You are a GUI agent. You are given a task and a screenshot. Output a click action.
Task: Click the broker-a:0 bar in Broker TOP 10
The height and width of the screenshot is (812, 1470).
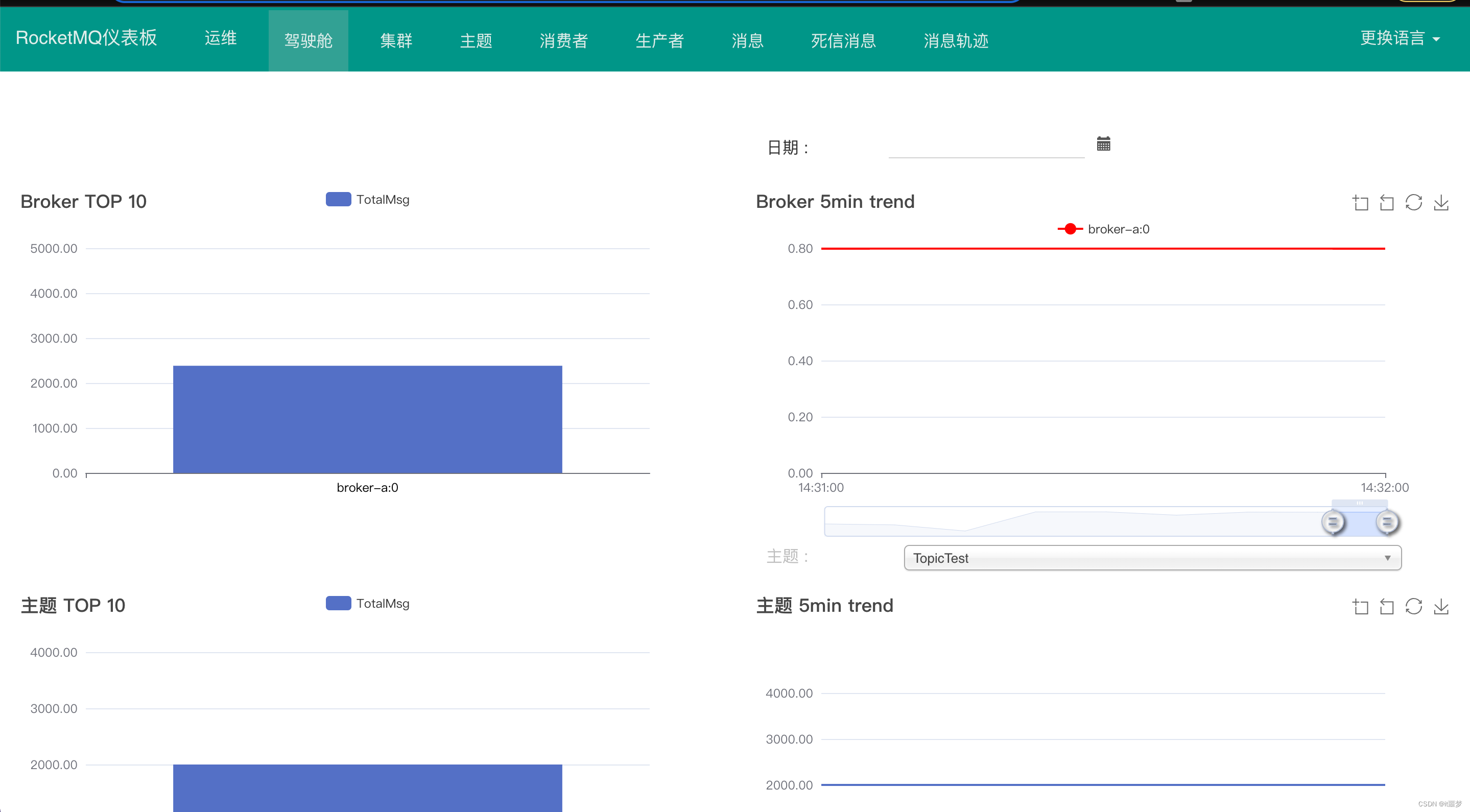click(x=368, y=419)
